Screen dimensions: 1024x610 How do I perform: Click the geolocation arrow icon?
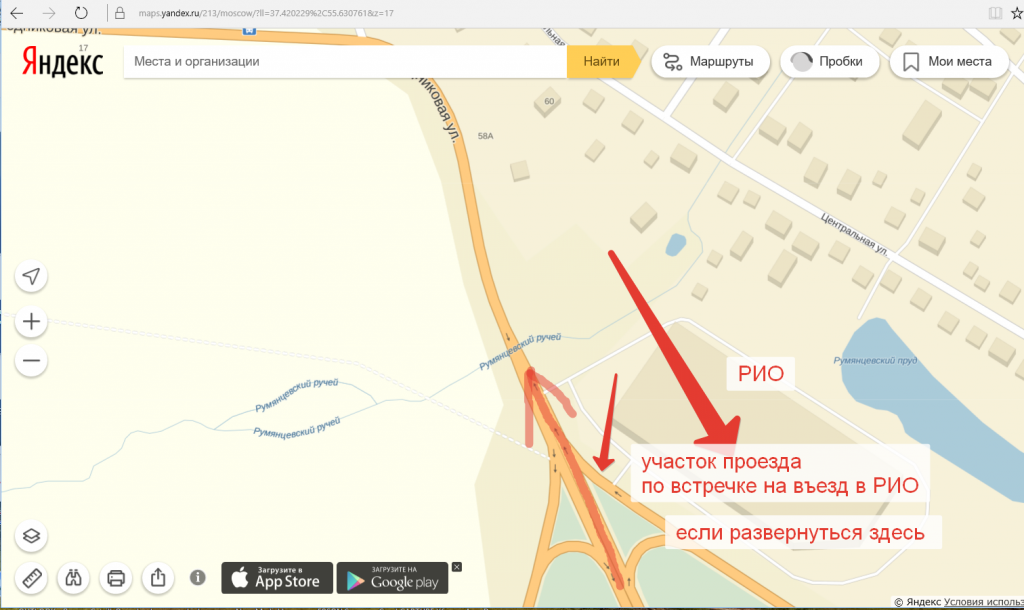pos(31,276)
